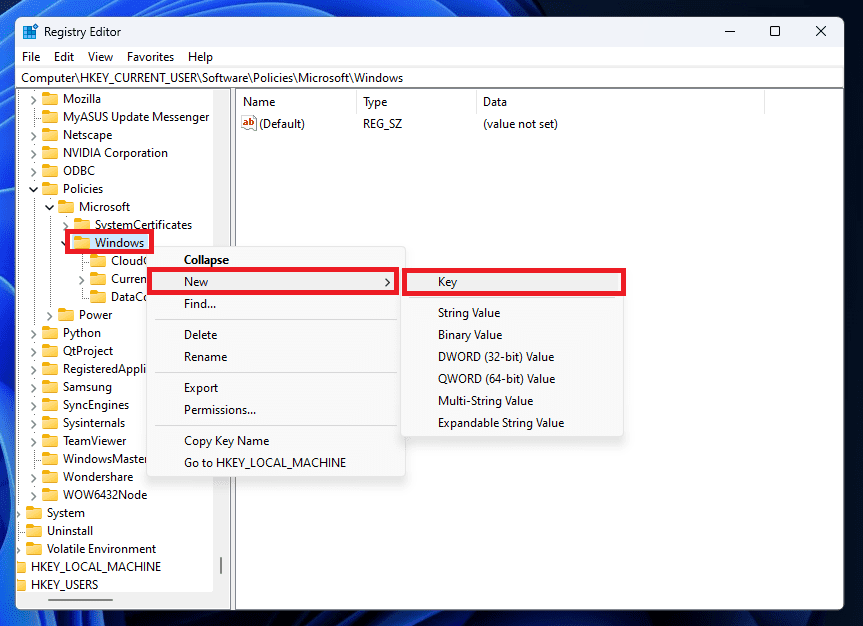Click the Registry Editor app icon in title bar
Image resolution: width=863 pixels, height=626 pixels.
pyautogui.click(x=30, y=31)
